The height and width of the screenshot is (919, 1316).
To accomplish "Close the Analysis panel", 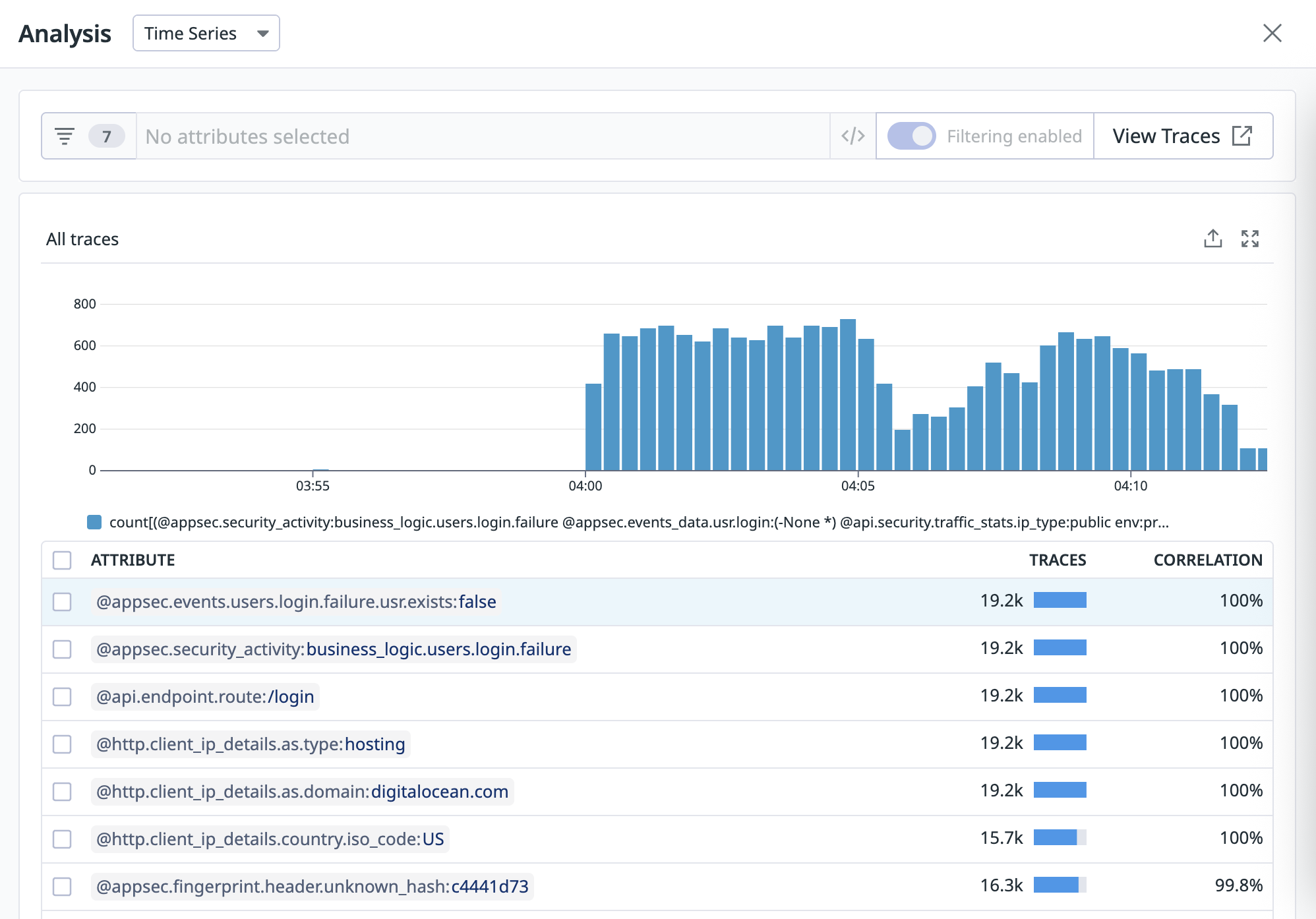I will coord(1272,33).
